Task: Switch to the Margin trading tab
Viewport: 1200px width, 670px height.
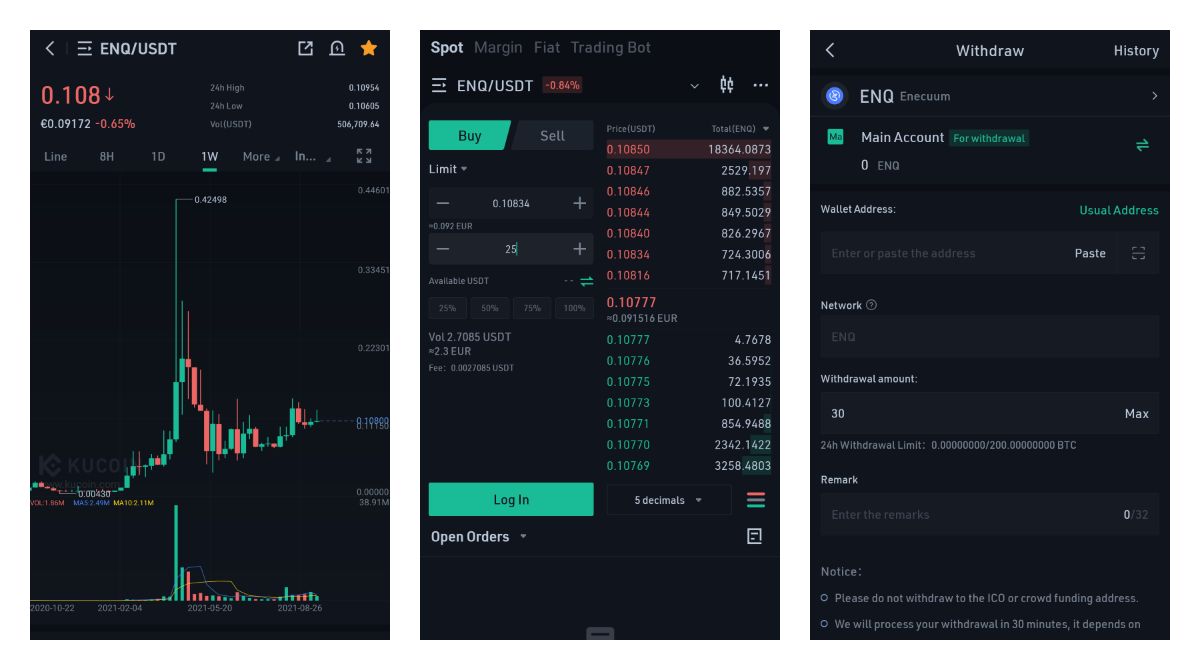Action: pyautogui.click(x=498, y=48)
